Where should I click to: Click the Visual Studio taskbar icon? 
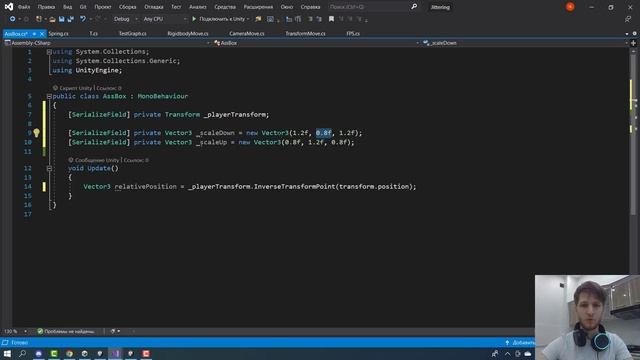[116, 353]
